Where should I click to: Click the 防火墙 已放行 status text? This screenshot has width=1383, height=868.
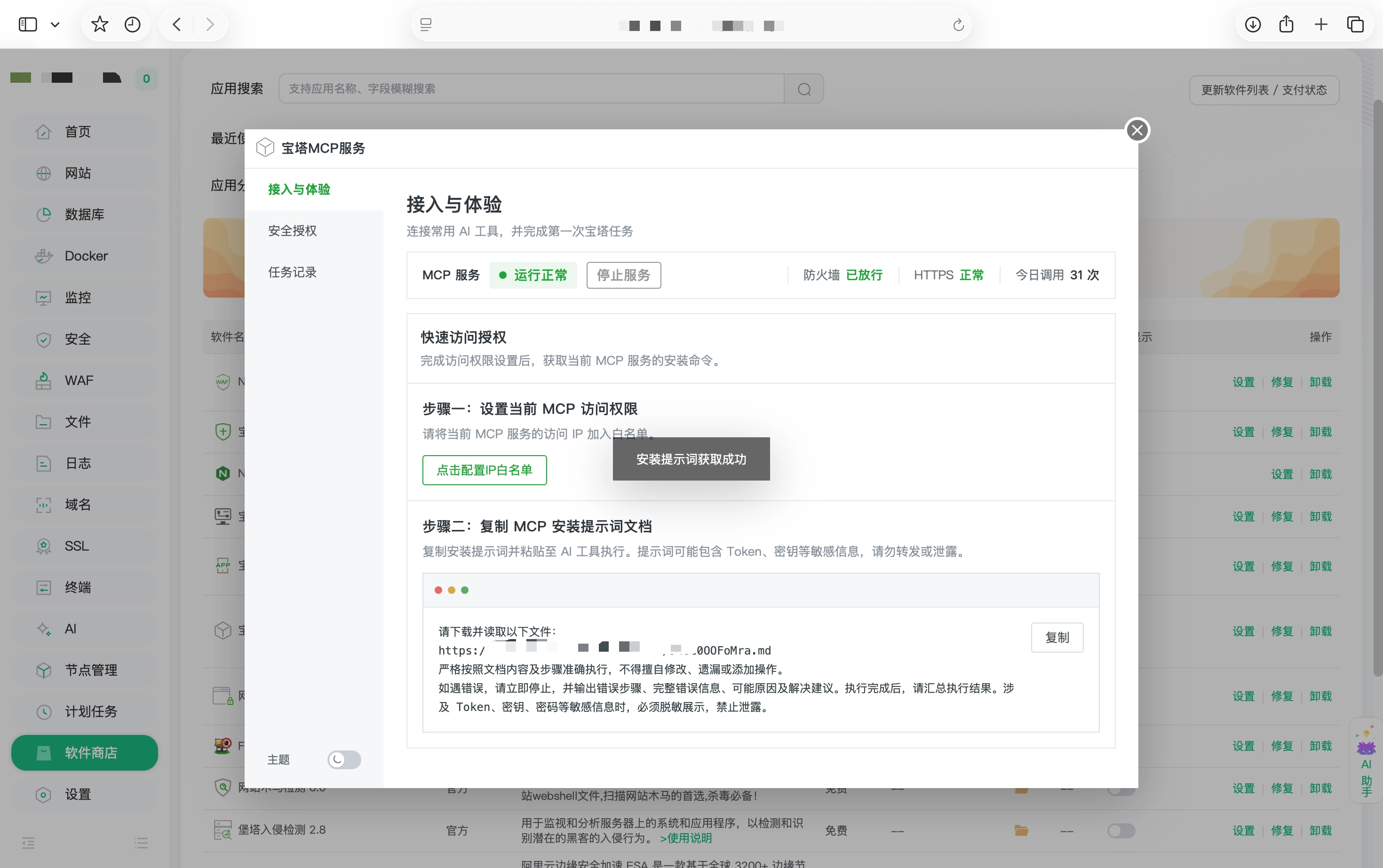pos(843,275)
